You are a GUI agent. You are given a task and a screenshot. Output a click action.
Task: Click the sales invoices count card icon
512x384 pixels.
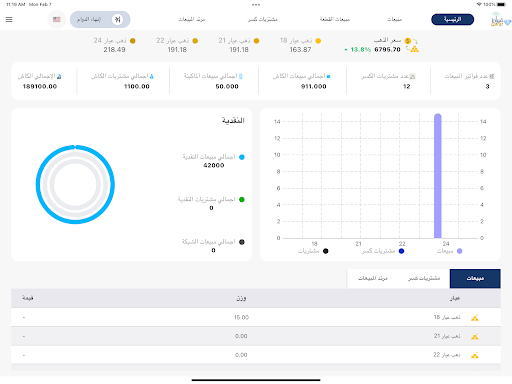click(491, 76)
